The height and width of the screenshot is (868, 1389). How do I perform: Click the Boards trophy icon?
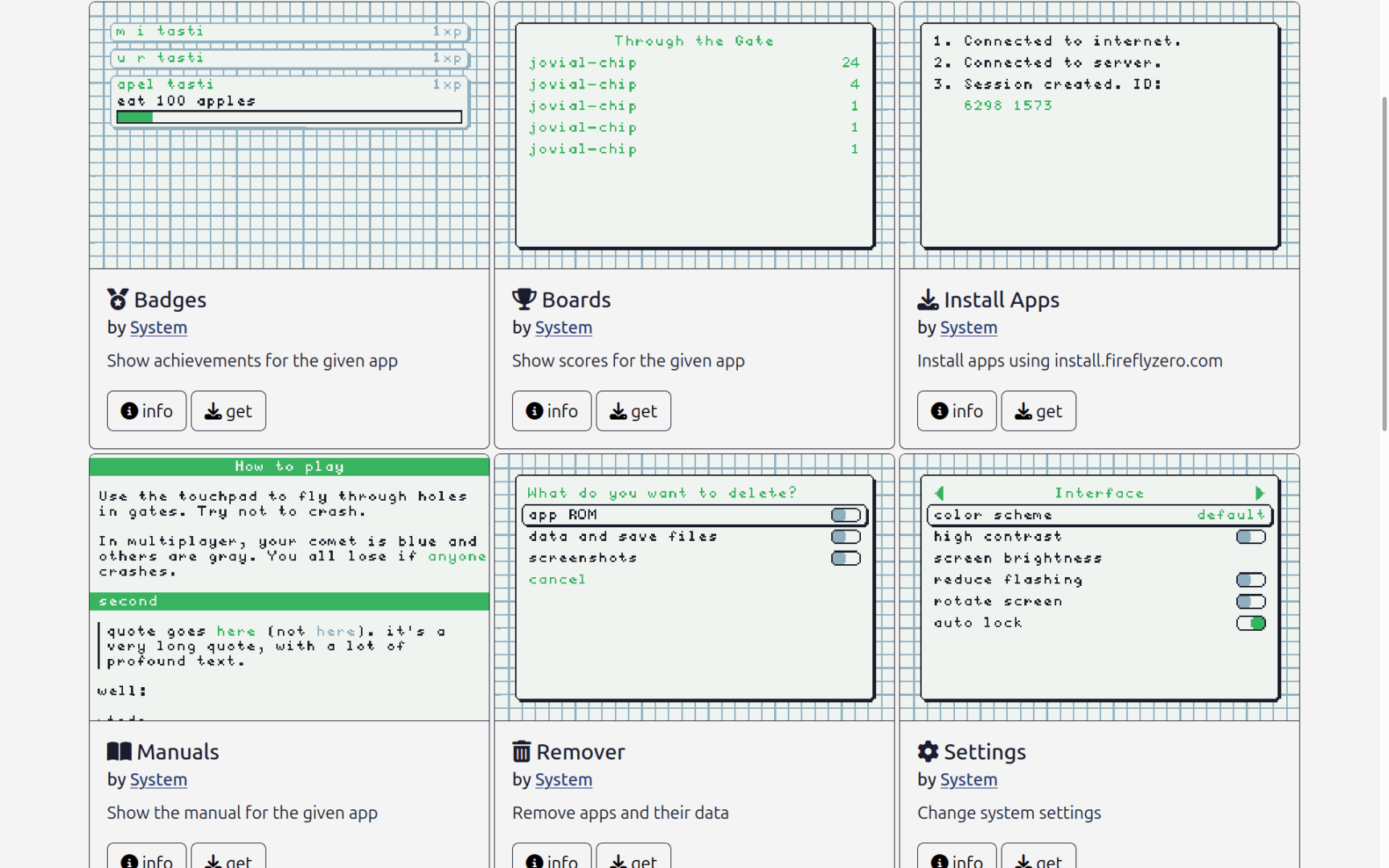[x=524, y=299]
